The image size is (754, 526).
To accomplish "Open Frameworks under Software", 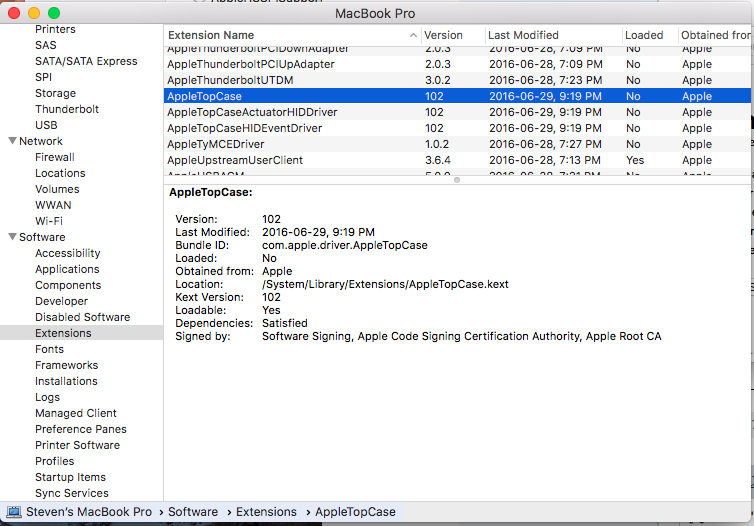I will tap(66, 365).
